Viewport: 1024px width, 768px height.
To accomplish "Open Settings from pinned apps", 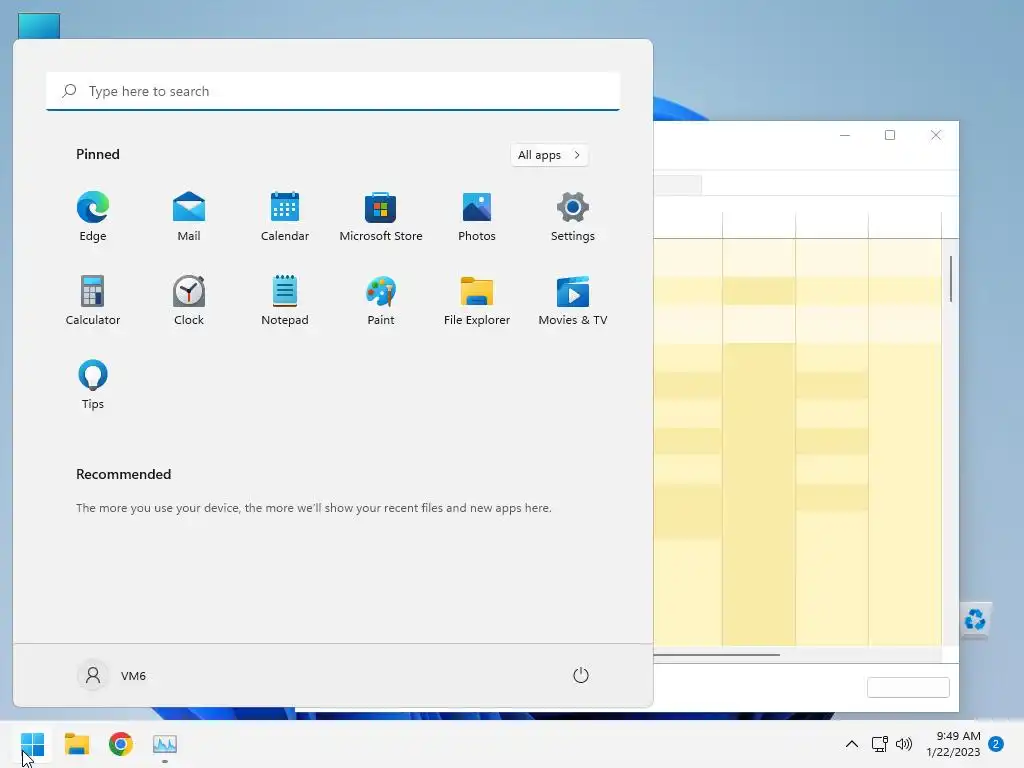I will [x=573, y=217].
